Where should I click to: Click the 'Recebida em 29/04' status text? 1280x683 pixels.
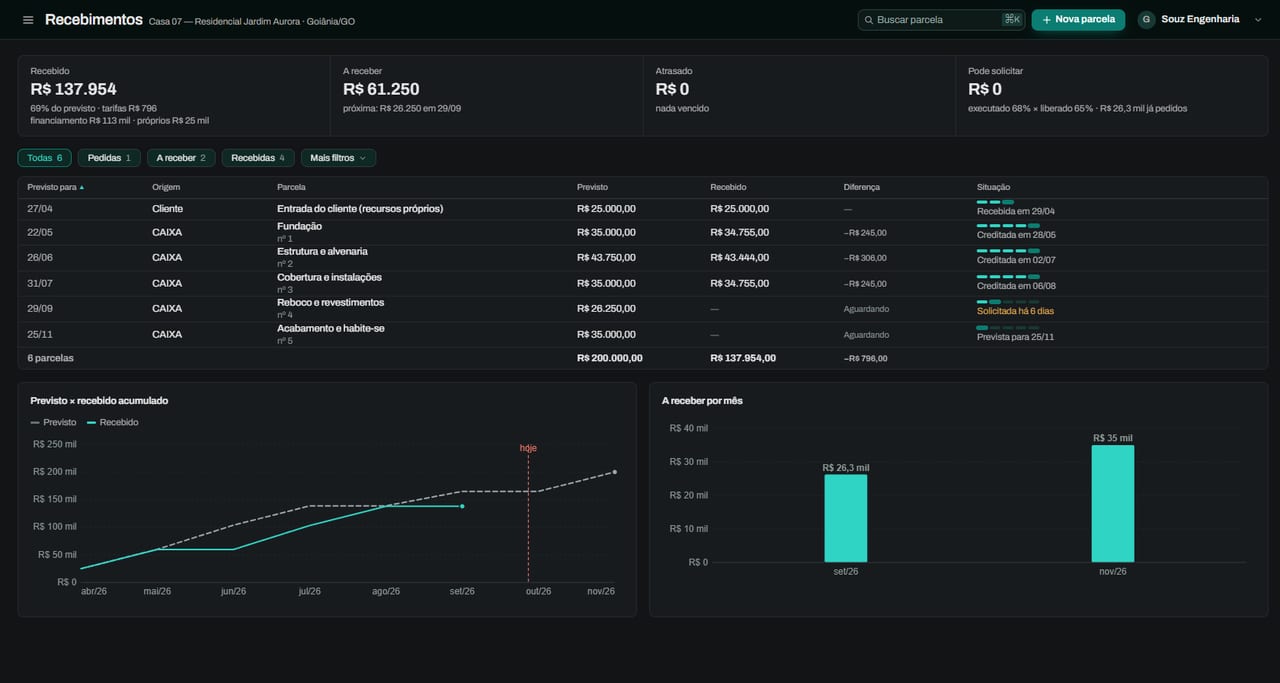click(1015, 211)
